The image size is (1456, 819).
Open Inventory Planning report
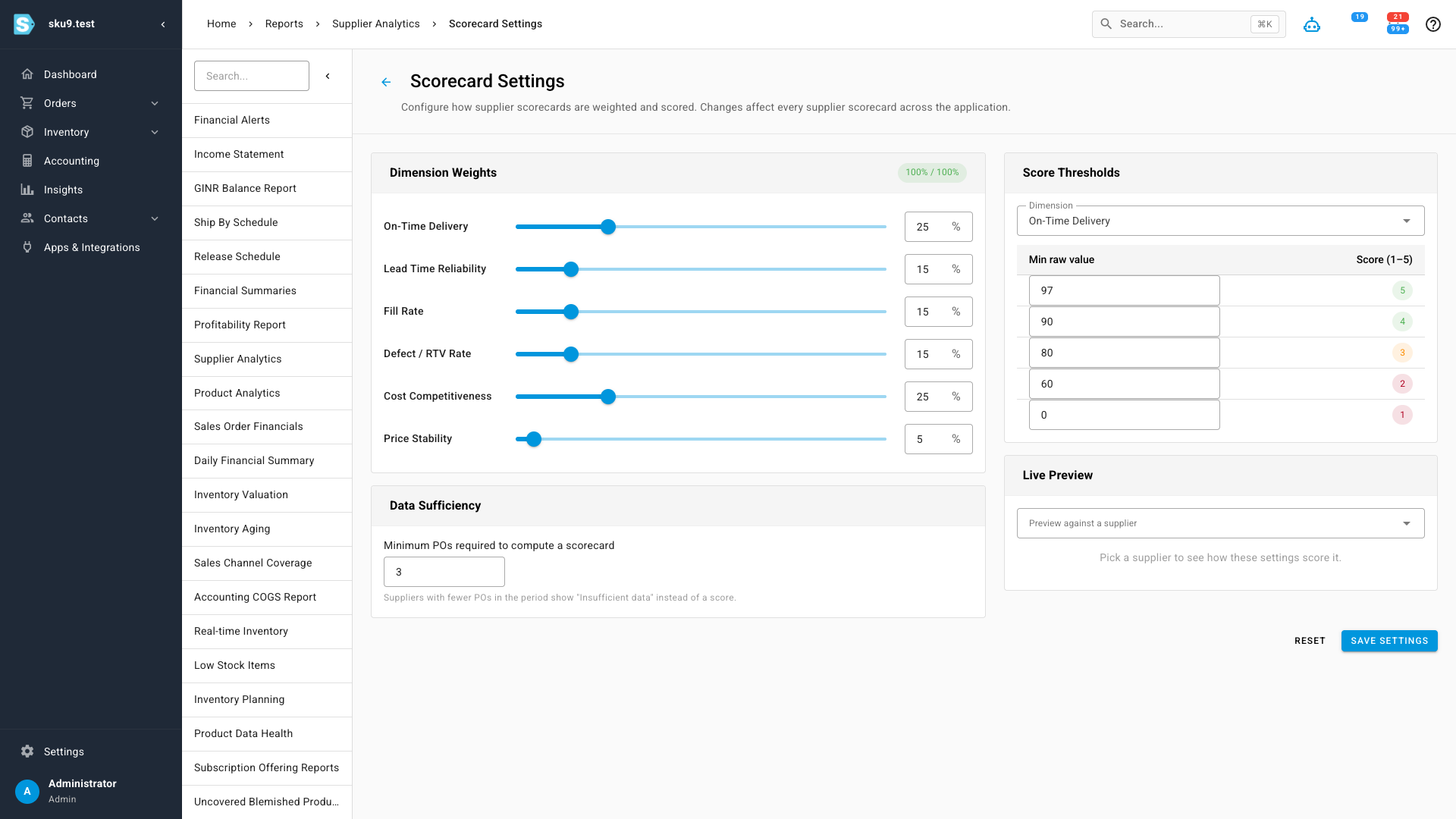(x=267, y=699)
